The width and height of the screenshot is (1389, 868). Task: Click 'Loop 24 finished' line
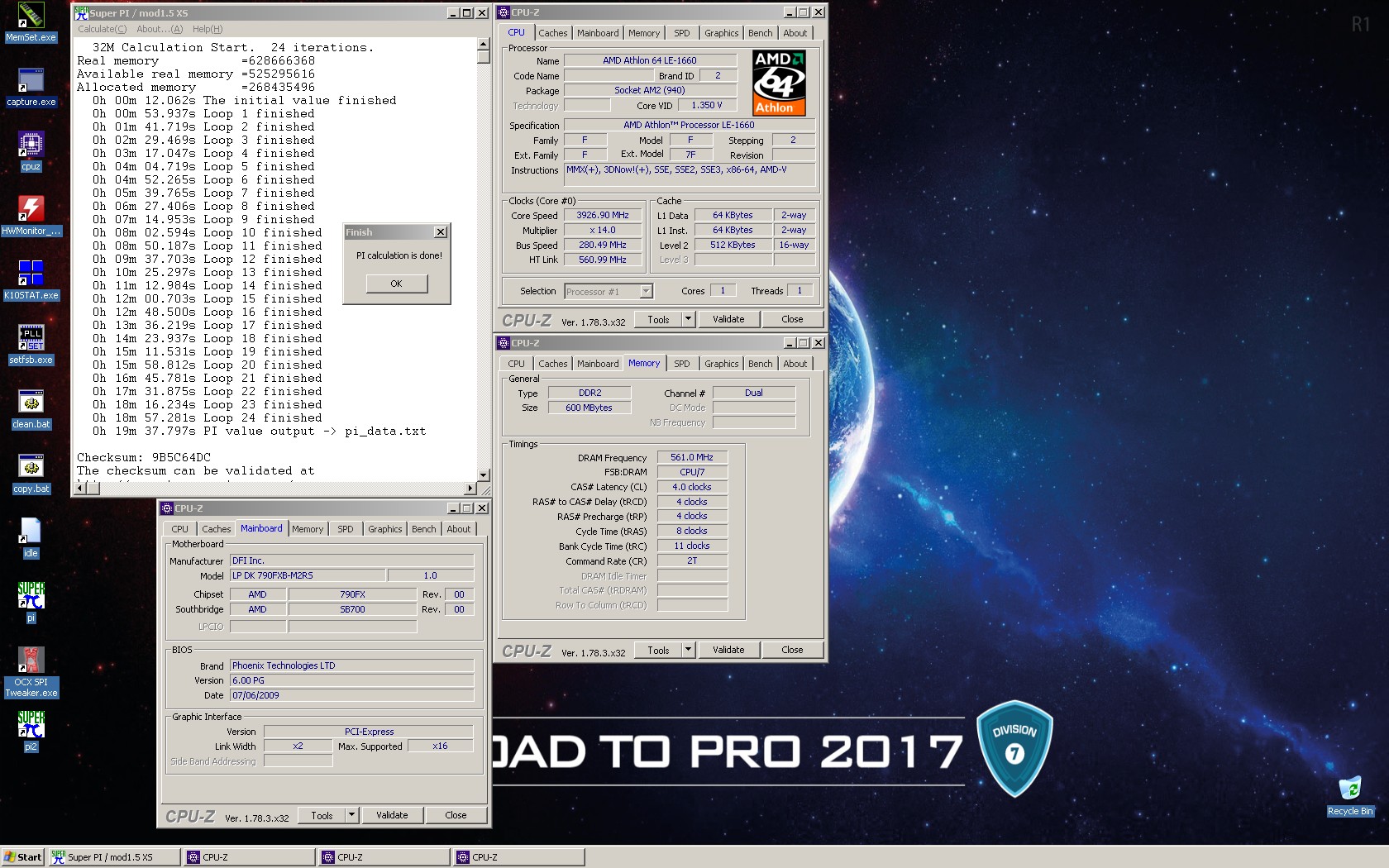pyautogui.click(x=263, y=417)
